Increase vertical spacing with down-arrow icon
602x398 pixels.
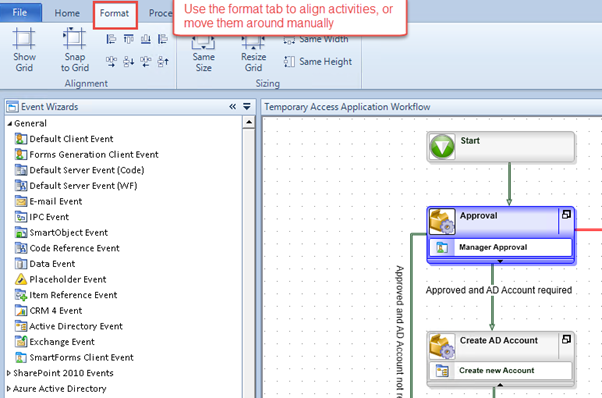point(129,61)
